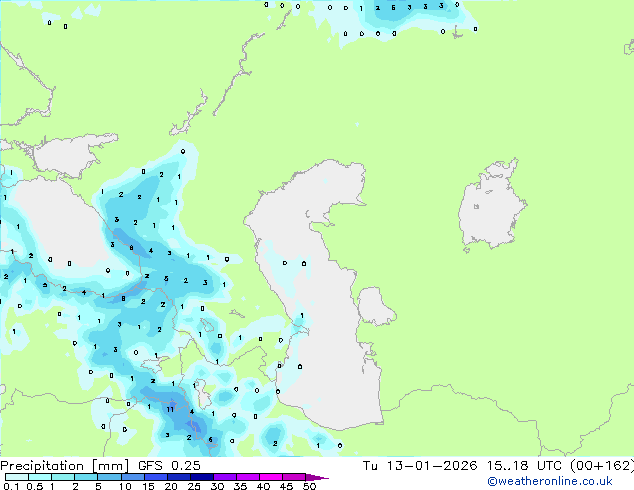Viewport: 634px width, 490px height.
Task: Click the precipitation value "11" on map
Action: point(170,410)
